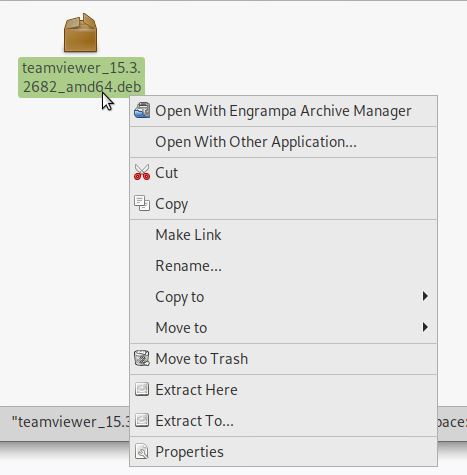Open Move to menu entry

(x=283, y=328)
